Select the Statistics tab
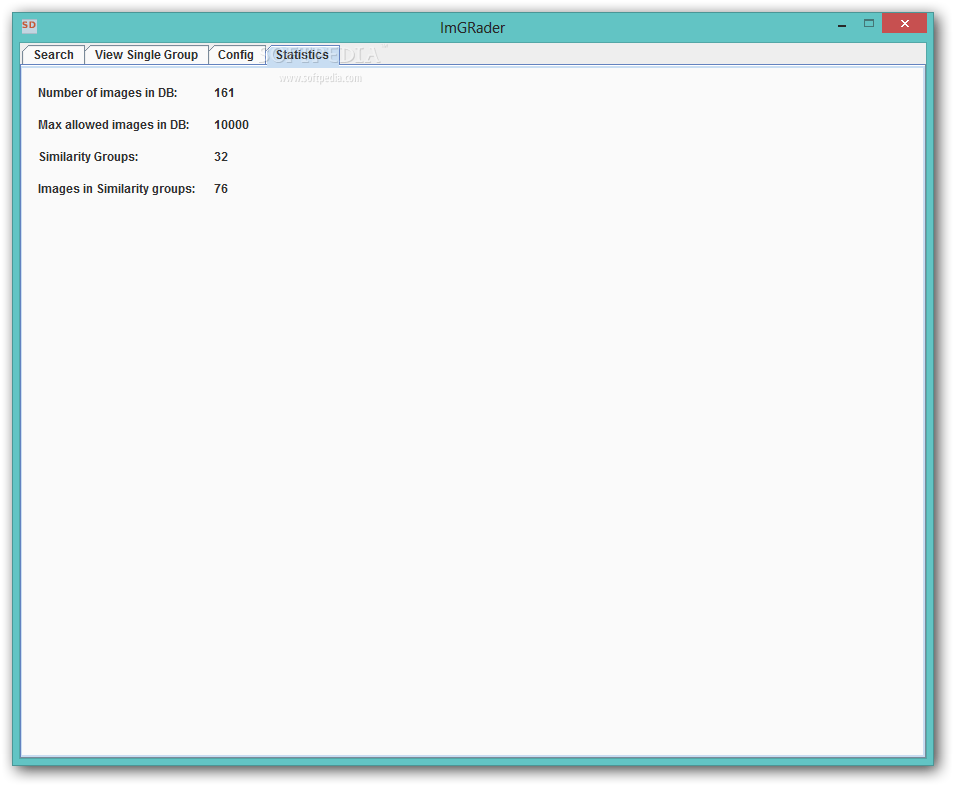This screenshot has height=786, width=954. point(302,55)
